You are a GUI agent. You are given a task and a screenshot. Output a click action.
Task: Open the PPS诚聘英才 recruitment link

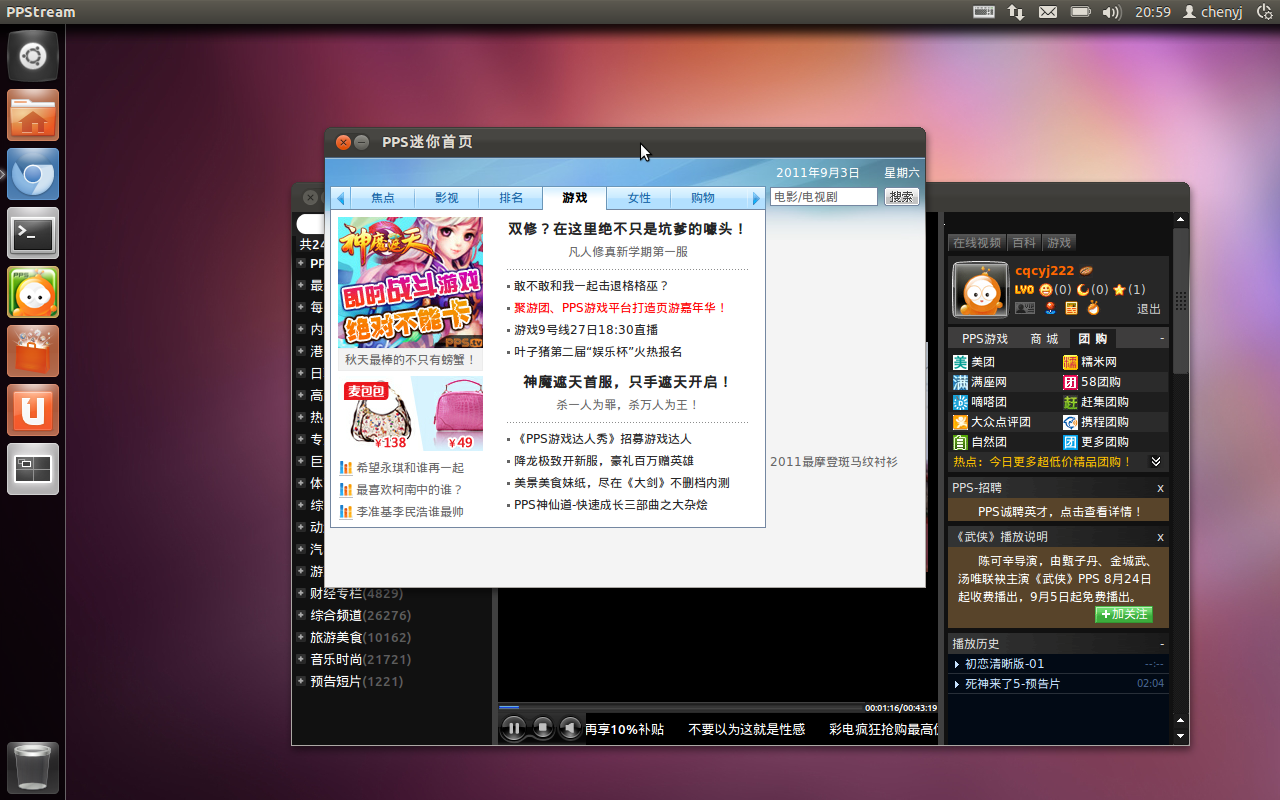click(x=1060, y=511)
